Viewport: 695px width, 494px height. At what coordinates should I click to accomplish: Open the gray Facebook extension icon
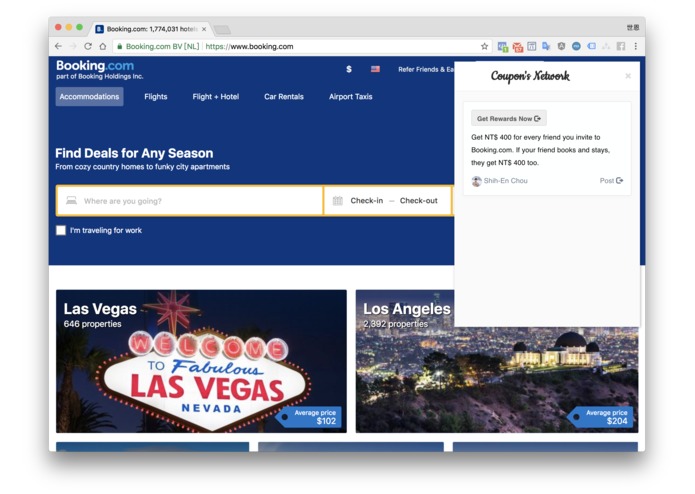(621, 46)
